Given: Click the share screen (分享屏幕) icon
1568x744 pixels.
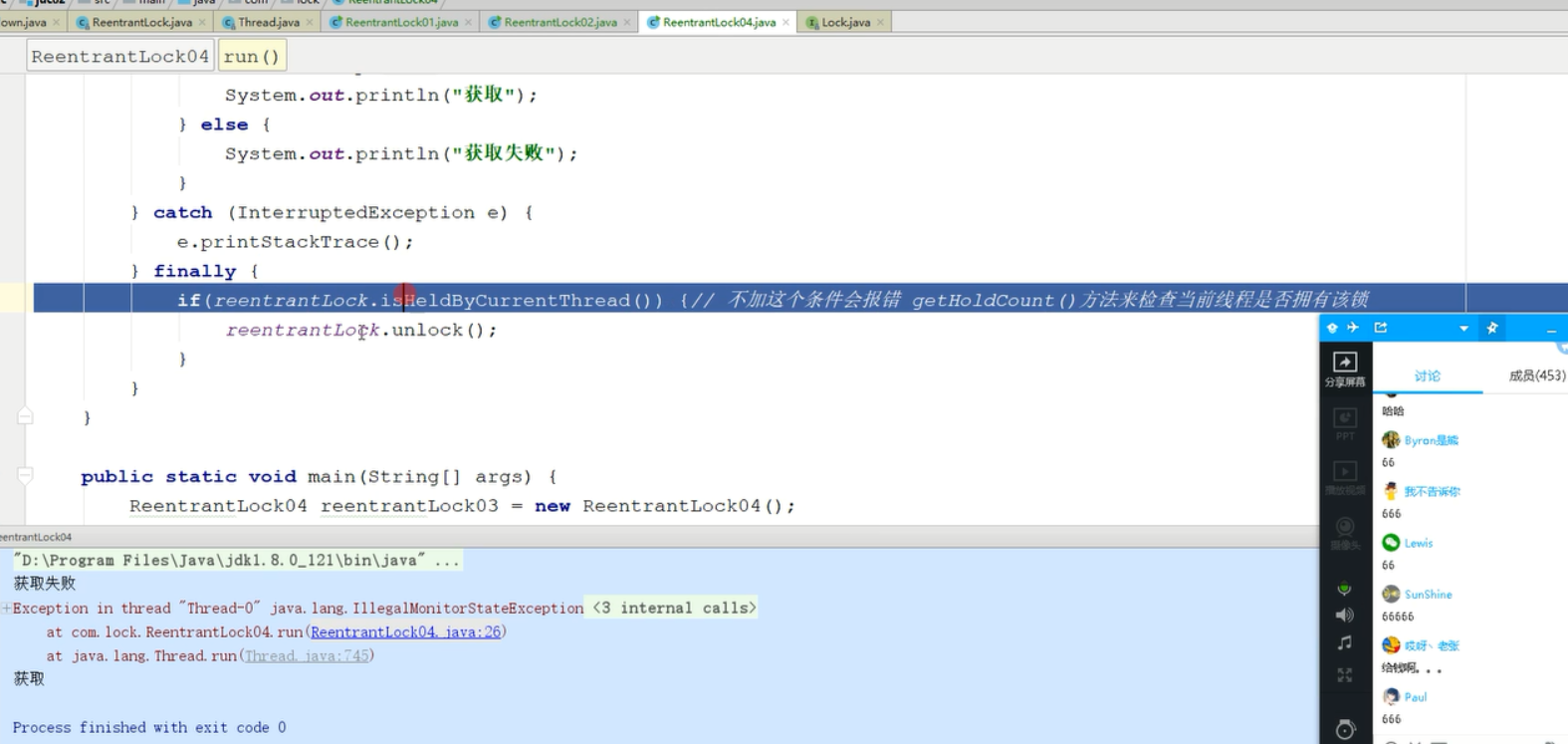Looking at the screenshot, I should (1345, 369).
